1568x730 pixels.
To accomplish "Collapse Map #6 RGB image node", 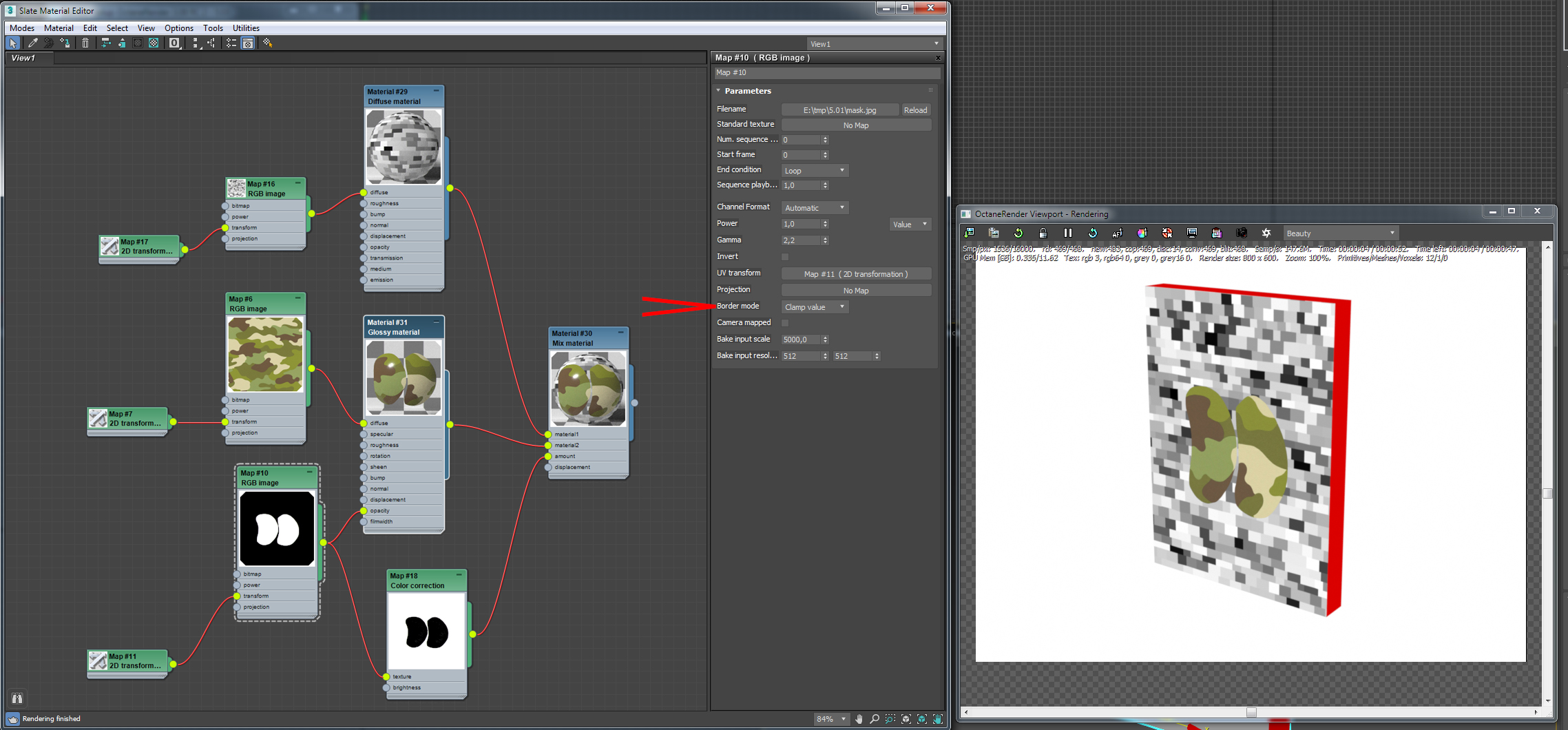I will 297,298.
